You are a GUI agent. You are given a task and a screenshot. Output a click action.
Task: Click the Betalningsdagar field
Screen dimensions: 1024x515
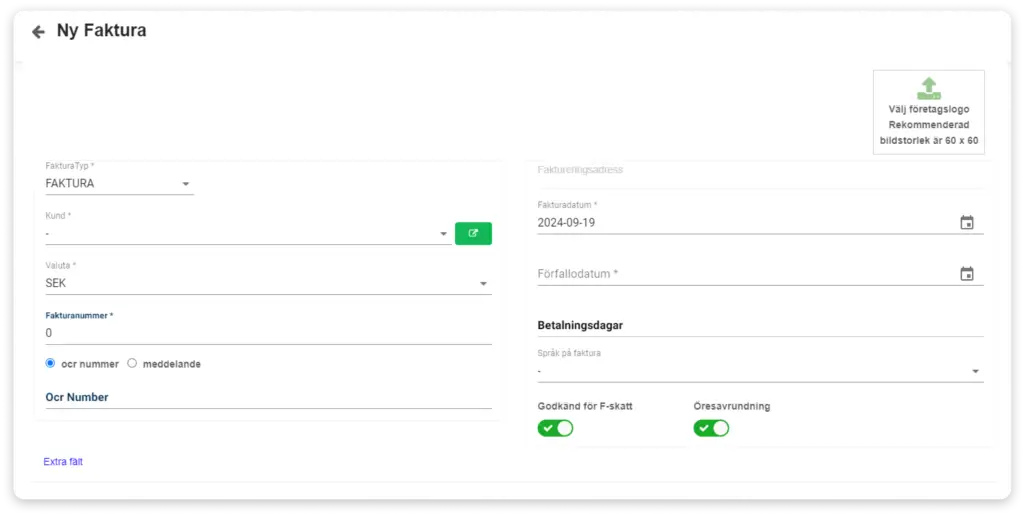760,325
